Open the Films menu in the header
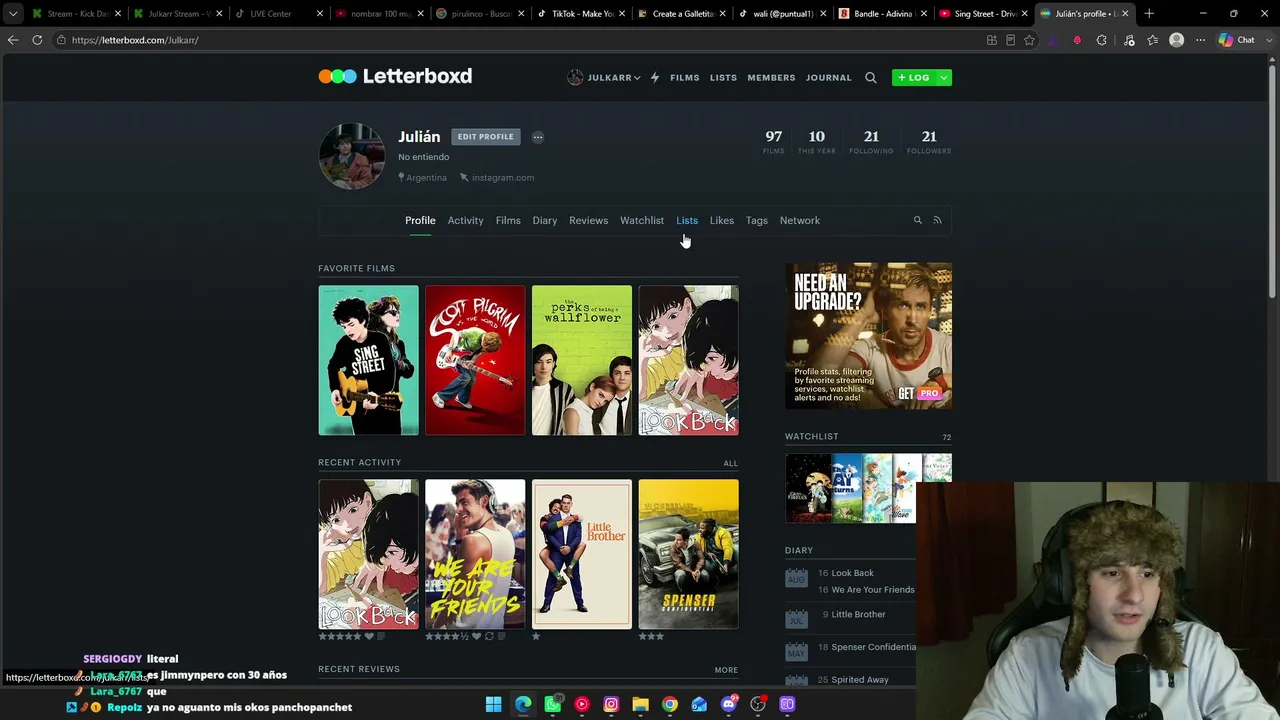Image resolution: width=1280 pixels, height=720 pixels. click(x=685, y=77)
